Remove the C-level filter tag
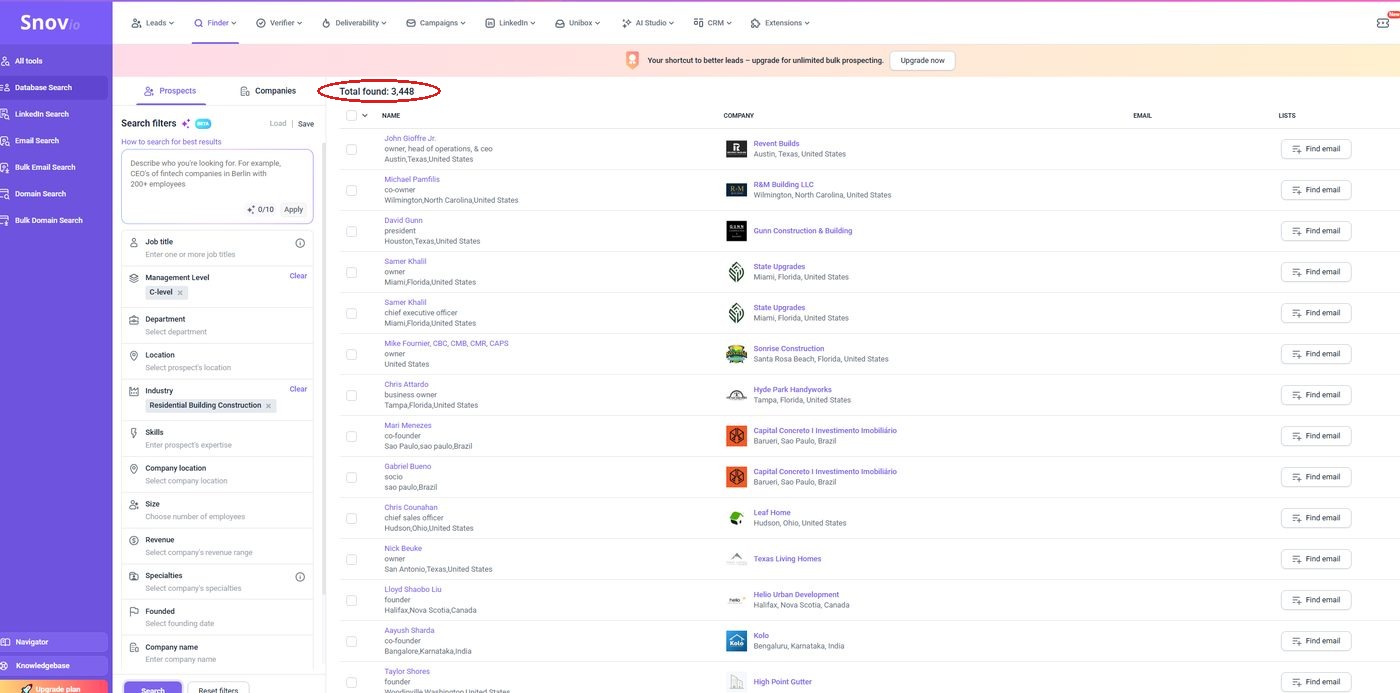The width and height of the screenshot is (1400, 693). [x=180, y=293]
